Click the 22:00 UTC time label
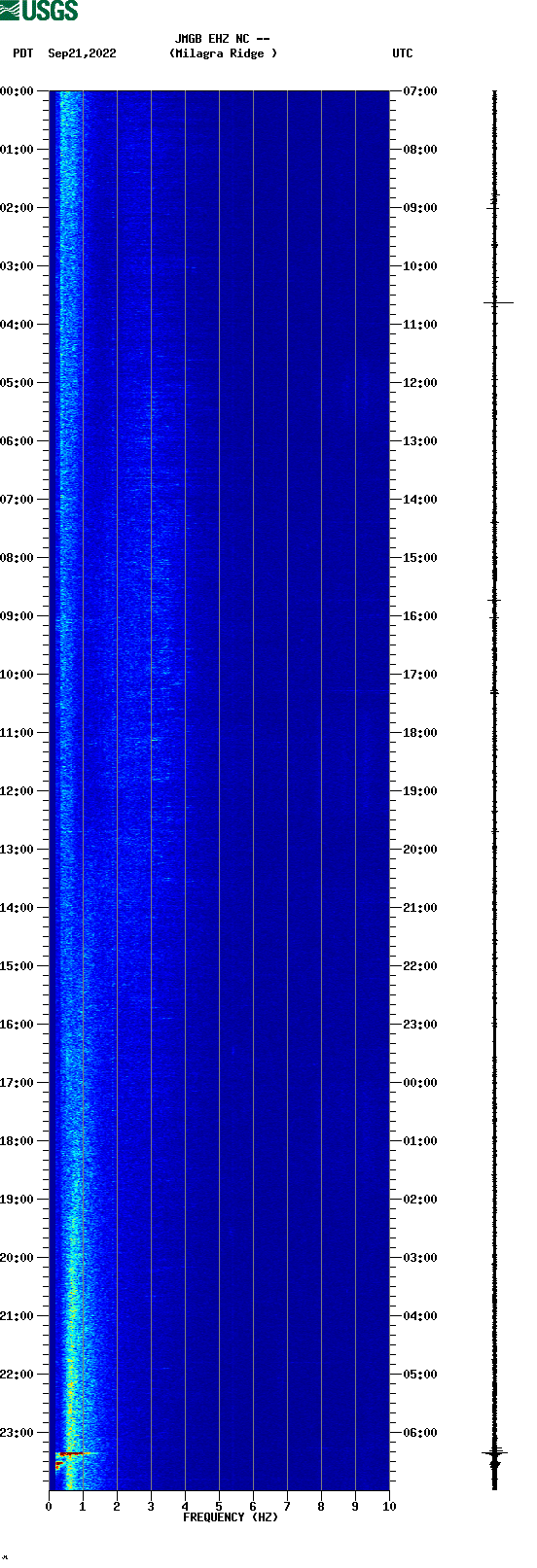The height and width of the screenshot is (1568, 537). pos(420,966)
